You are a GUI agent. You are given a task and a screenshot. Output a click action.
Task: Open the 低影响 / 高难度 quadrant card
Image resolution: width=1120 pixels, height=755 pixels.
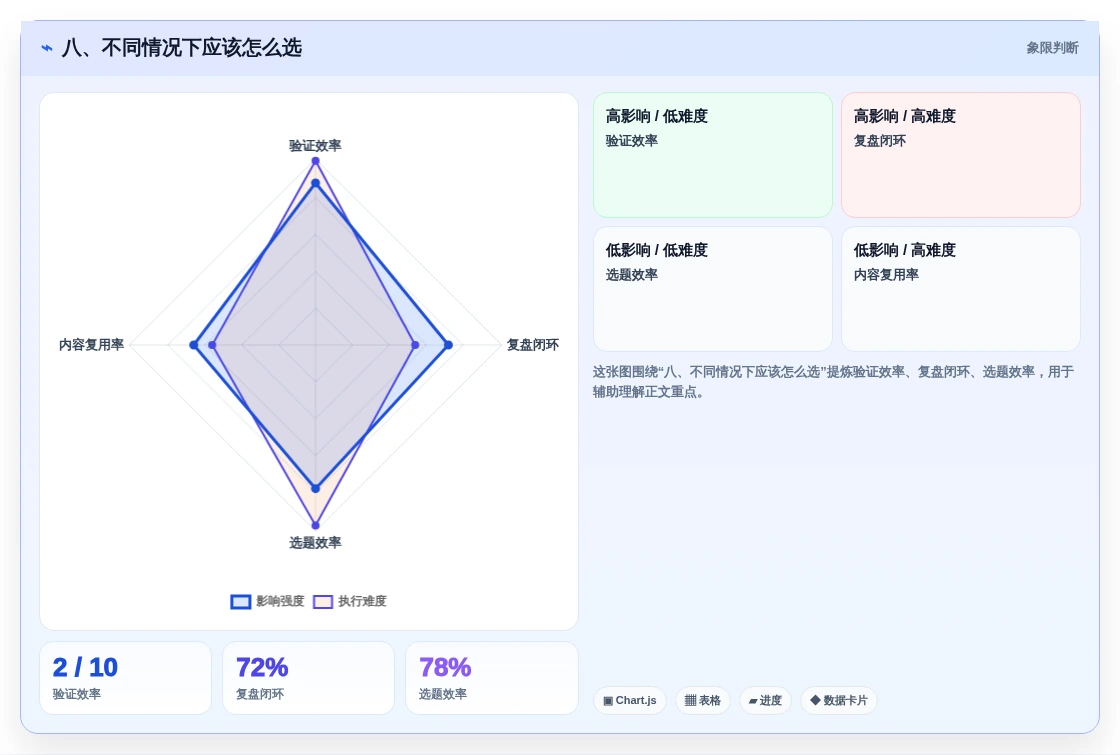(961, 289)
